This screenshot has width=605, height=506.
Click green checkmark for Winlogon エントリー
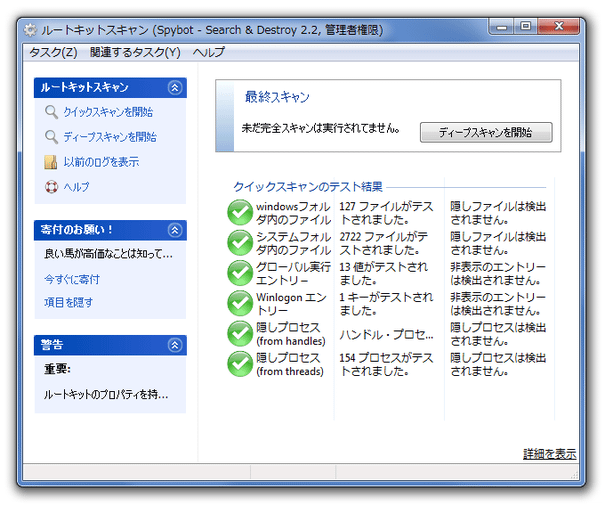240,303
